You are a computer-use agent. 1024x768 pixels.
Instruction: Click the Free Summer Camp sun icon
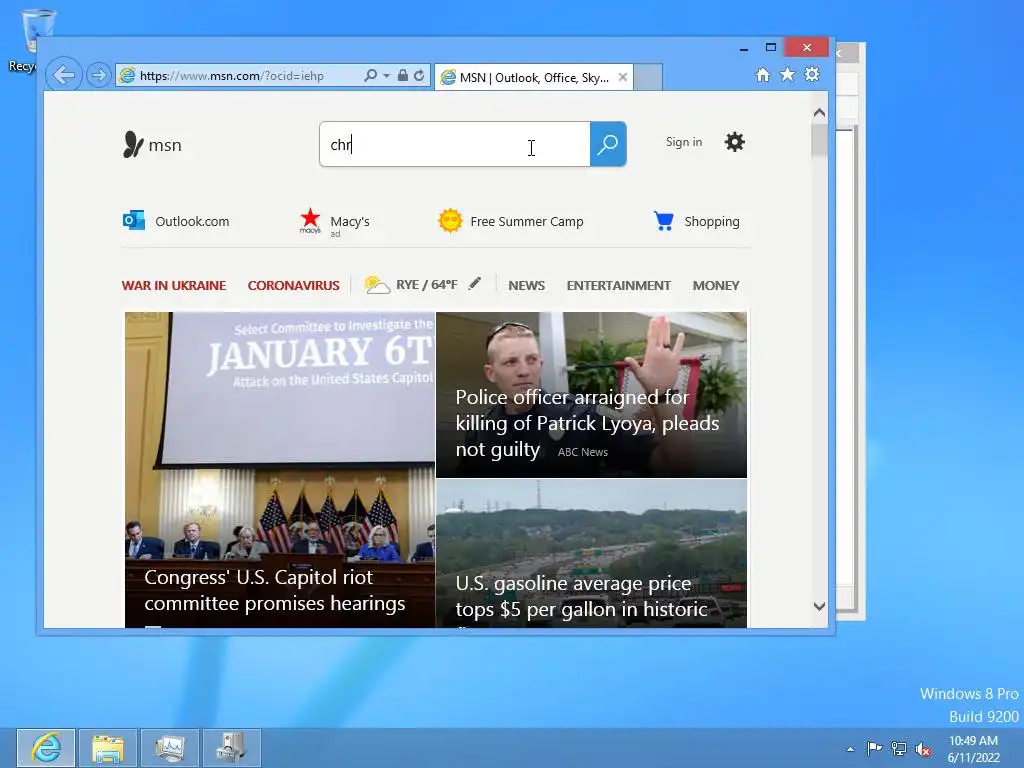click(x=450, y=221)
